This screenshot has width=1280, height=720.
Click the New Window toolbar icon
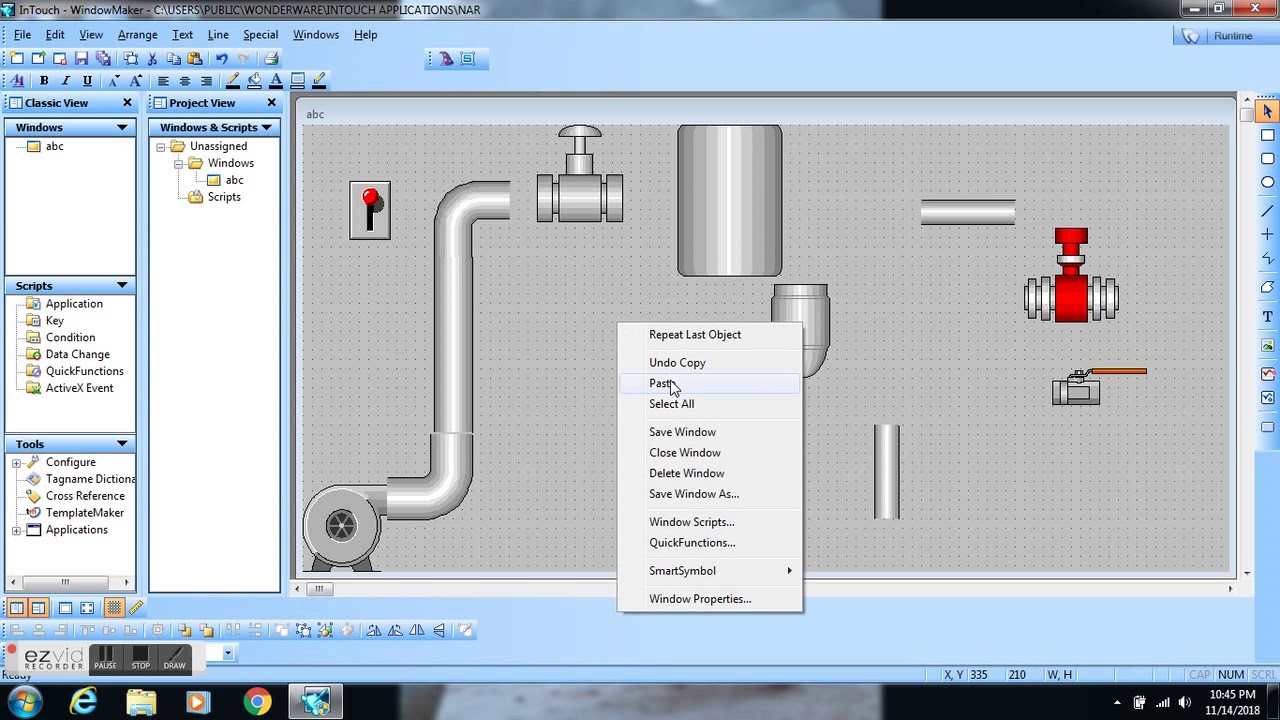pos(17,59)
